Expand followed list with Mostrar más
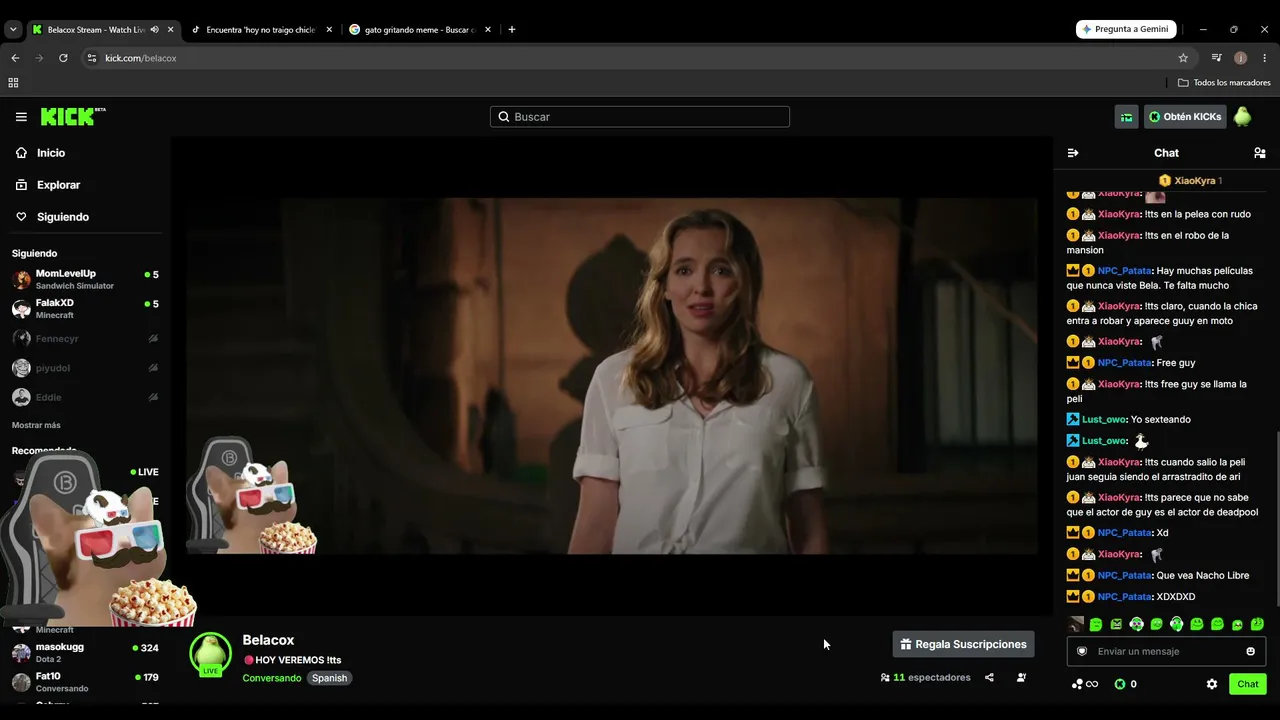This screenshot has height=720, width=1280. click(x=36, y=425)
